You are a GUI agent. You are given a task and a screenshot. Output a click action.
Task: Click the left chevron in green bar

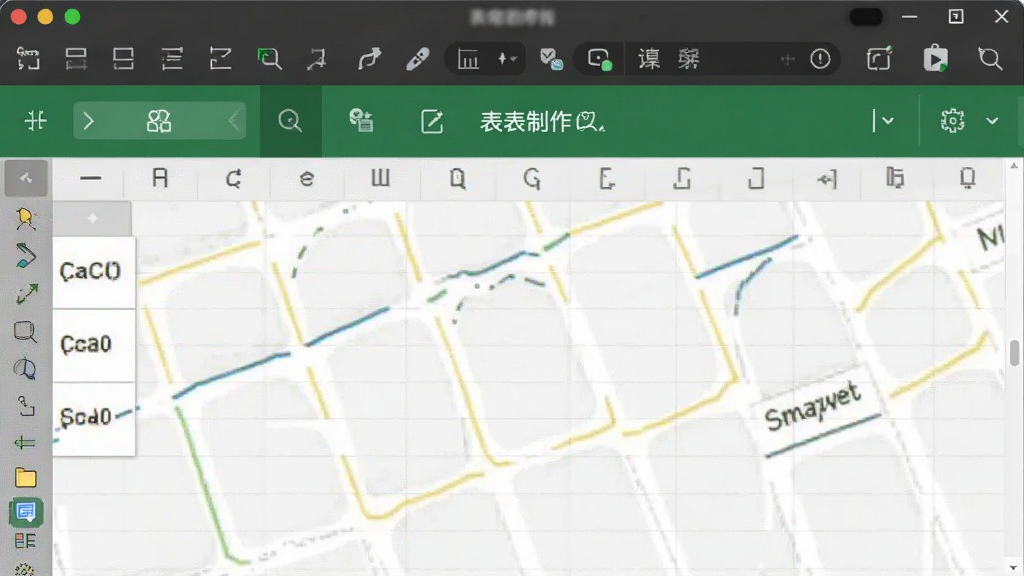pos(234,121)
